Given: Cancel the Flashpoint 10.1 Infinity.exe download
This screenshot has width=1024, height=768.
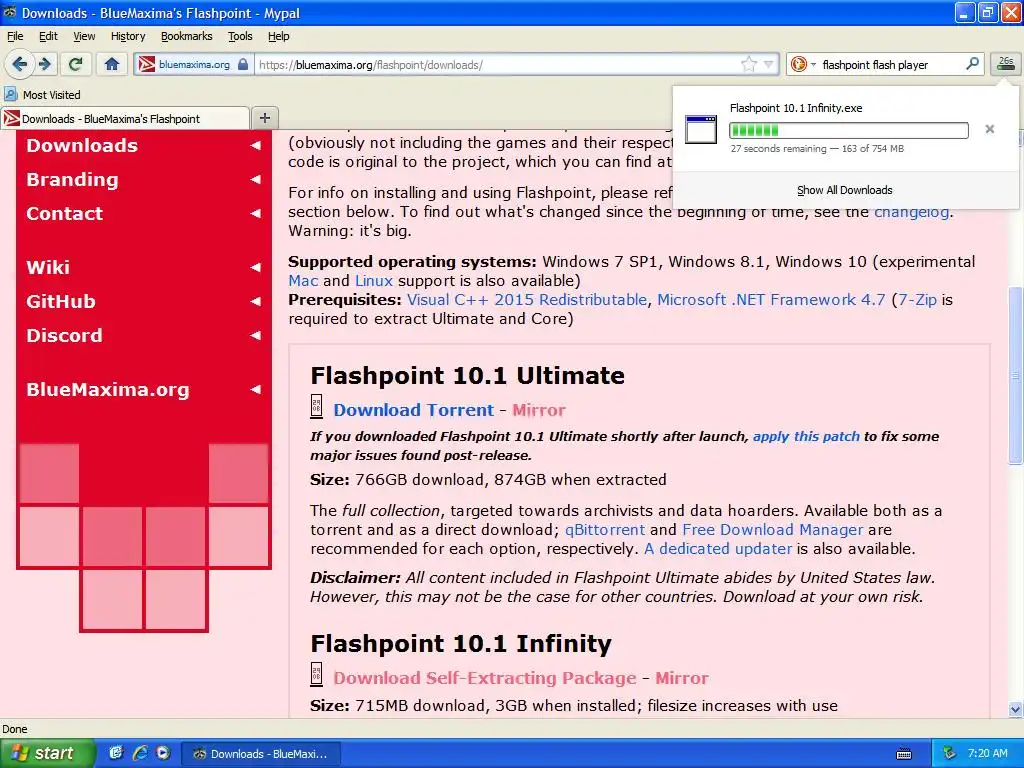Looking at the screenshot, I should click(x=990, y=129).
